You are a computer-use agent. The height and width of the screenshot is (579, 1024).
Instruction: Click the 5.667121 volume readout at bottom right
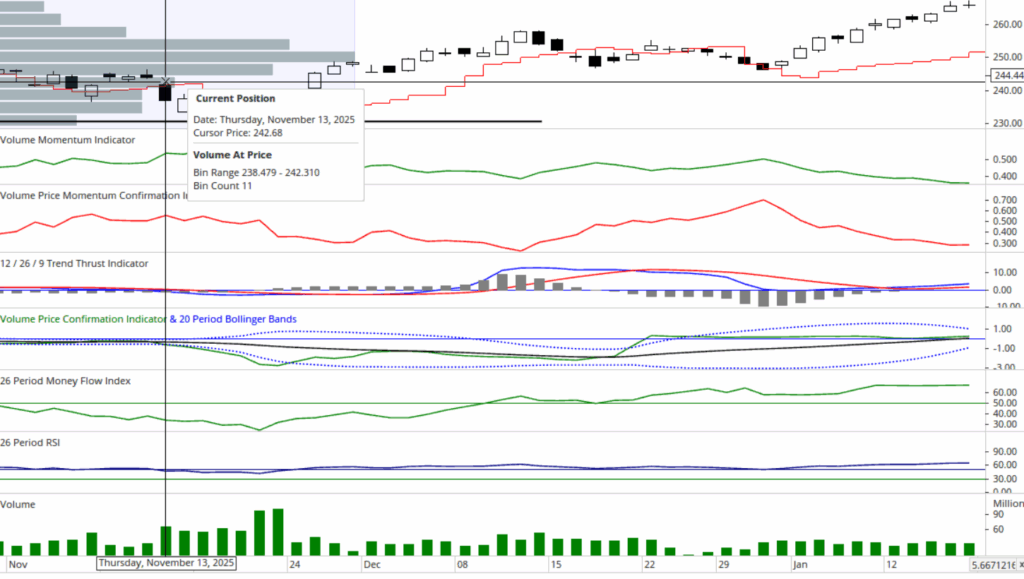click(x=996, y=566)
